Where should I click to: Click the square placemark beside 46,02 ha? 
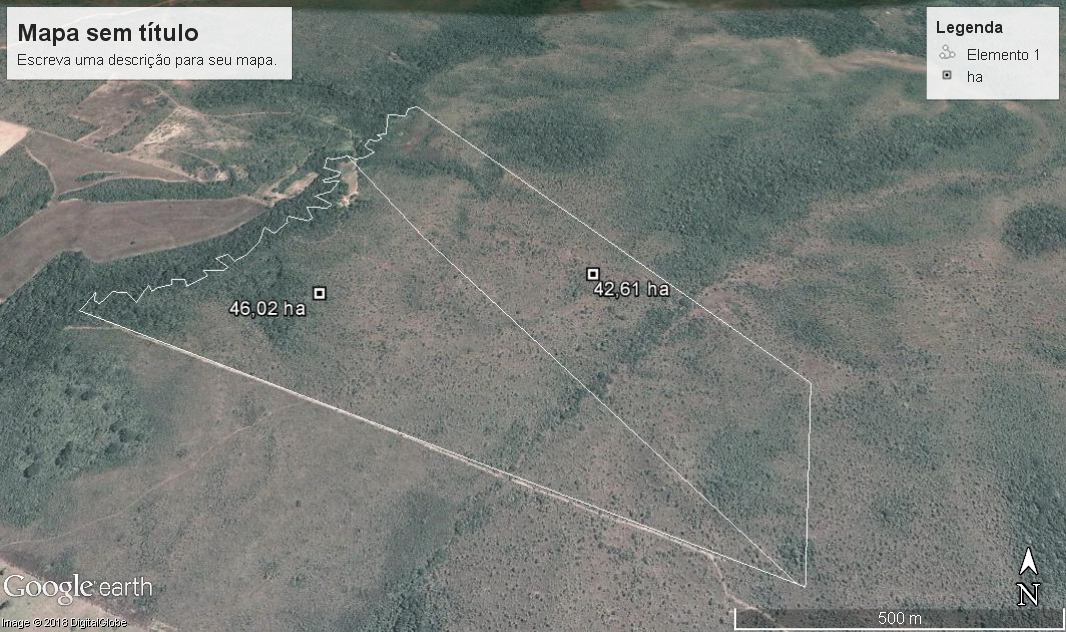[319, 293]
